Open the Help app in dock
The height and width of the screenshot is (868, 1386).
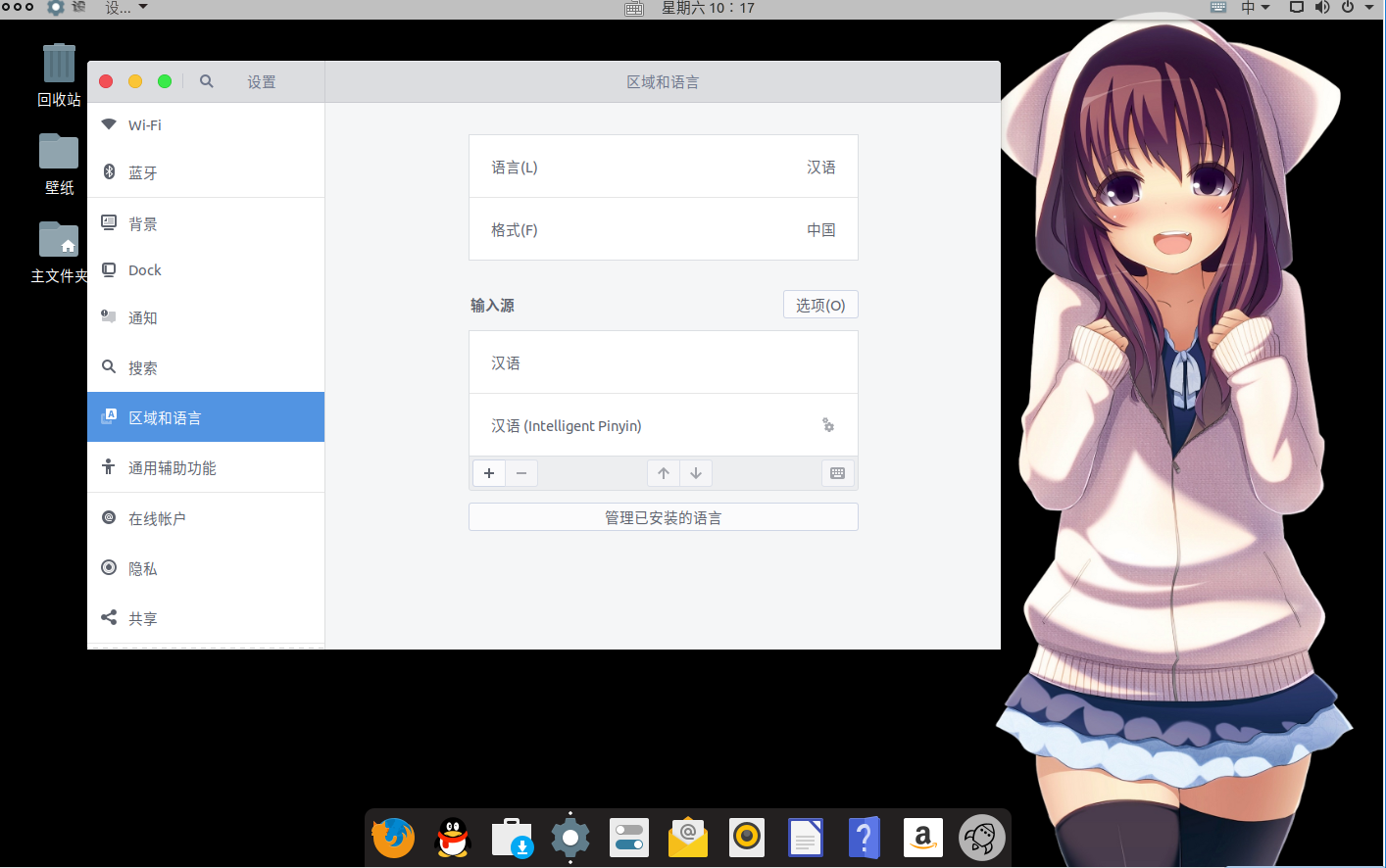pos(865,838)
